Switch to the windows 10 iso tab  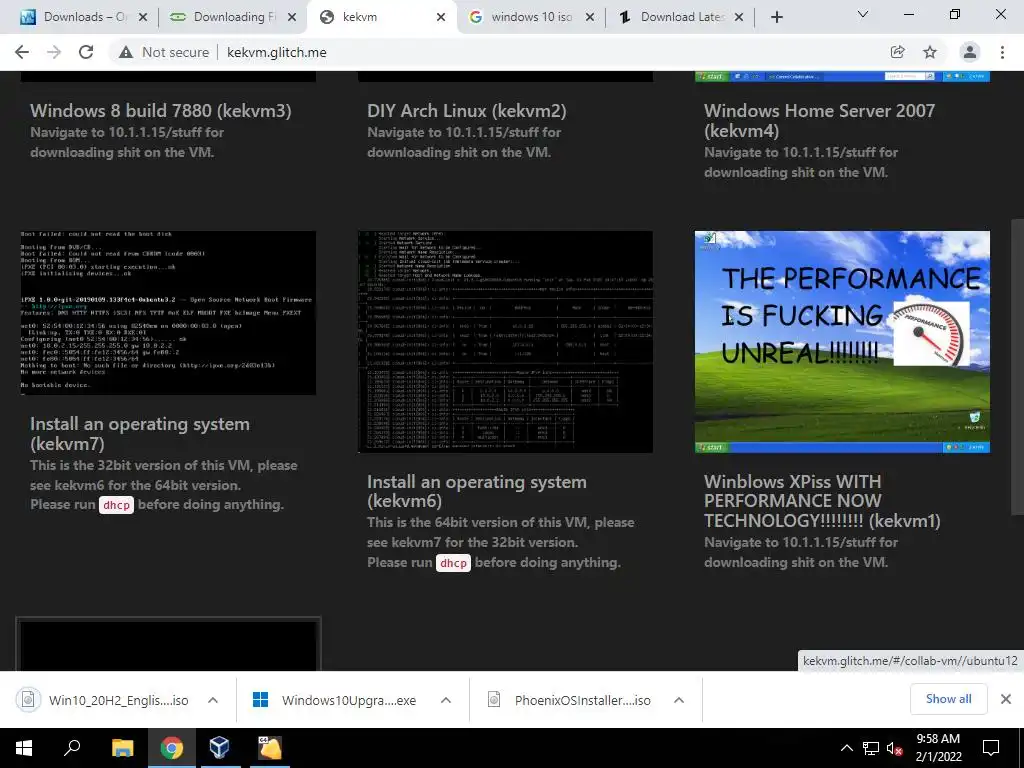click(x=531, y=17)
